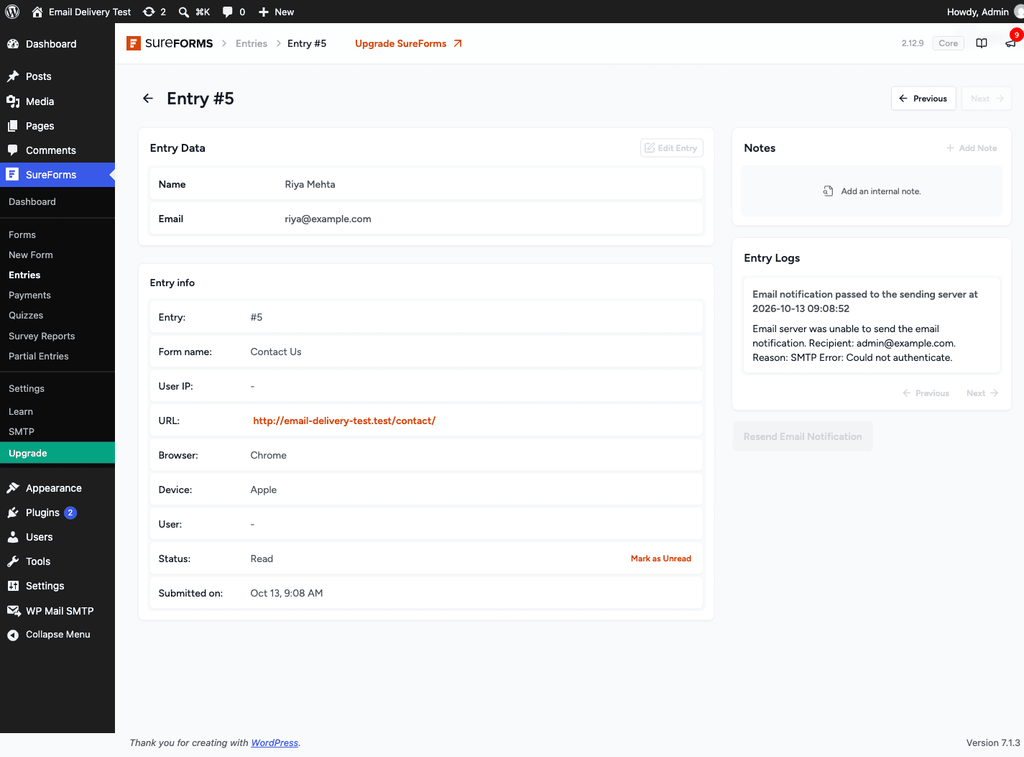Click Add an internal note area
The width and height of the screenshot is (1024, 757).
click(x=871, y=191)
